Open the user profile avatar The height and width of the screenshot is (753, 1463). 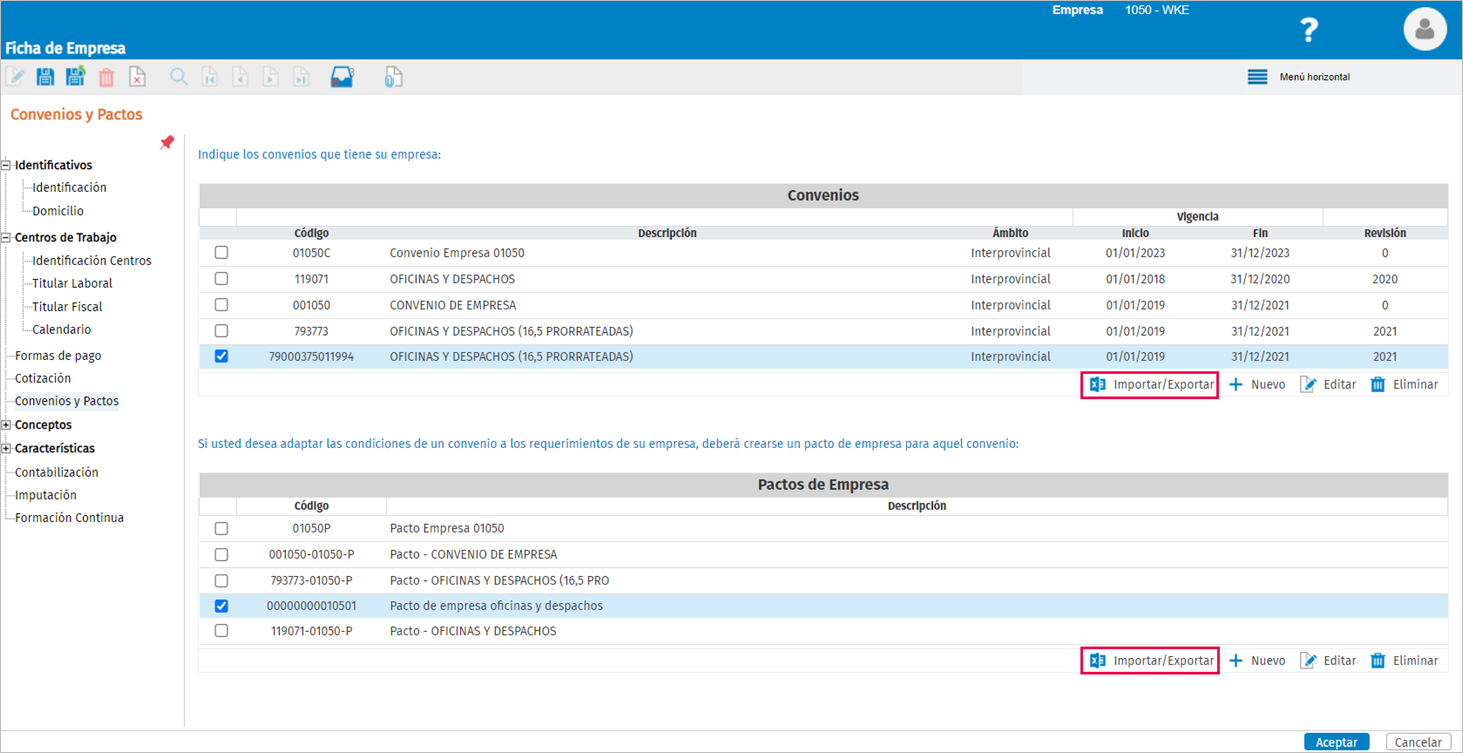[x=1425, y=29]
